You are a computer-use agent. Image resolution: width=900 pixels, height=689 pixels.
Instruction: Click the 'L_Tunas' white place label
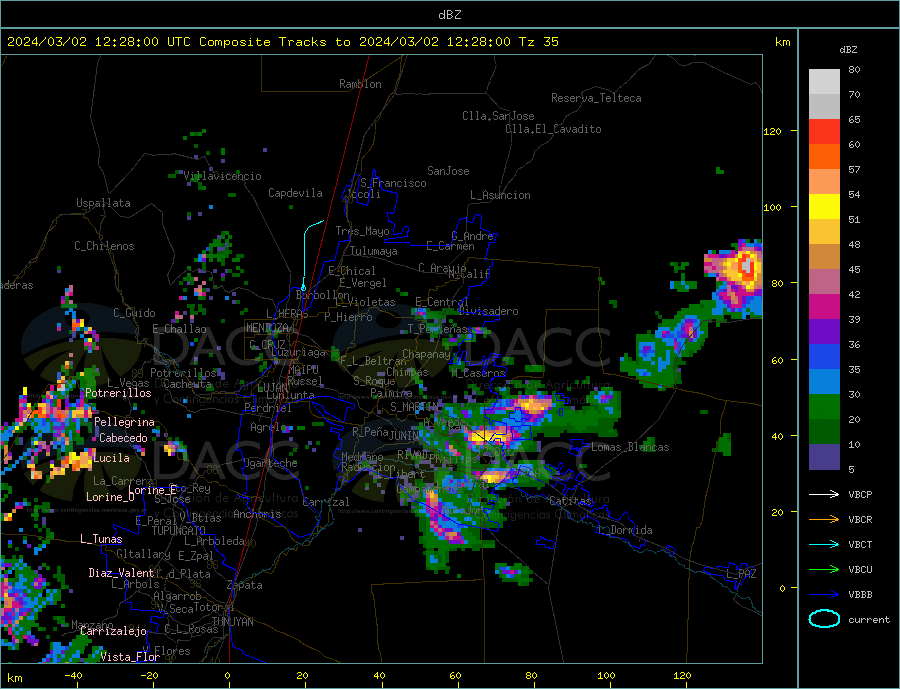[101, 539]
